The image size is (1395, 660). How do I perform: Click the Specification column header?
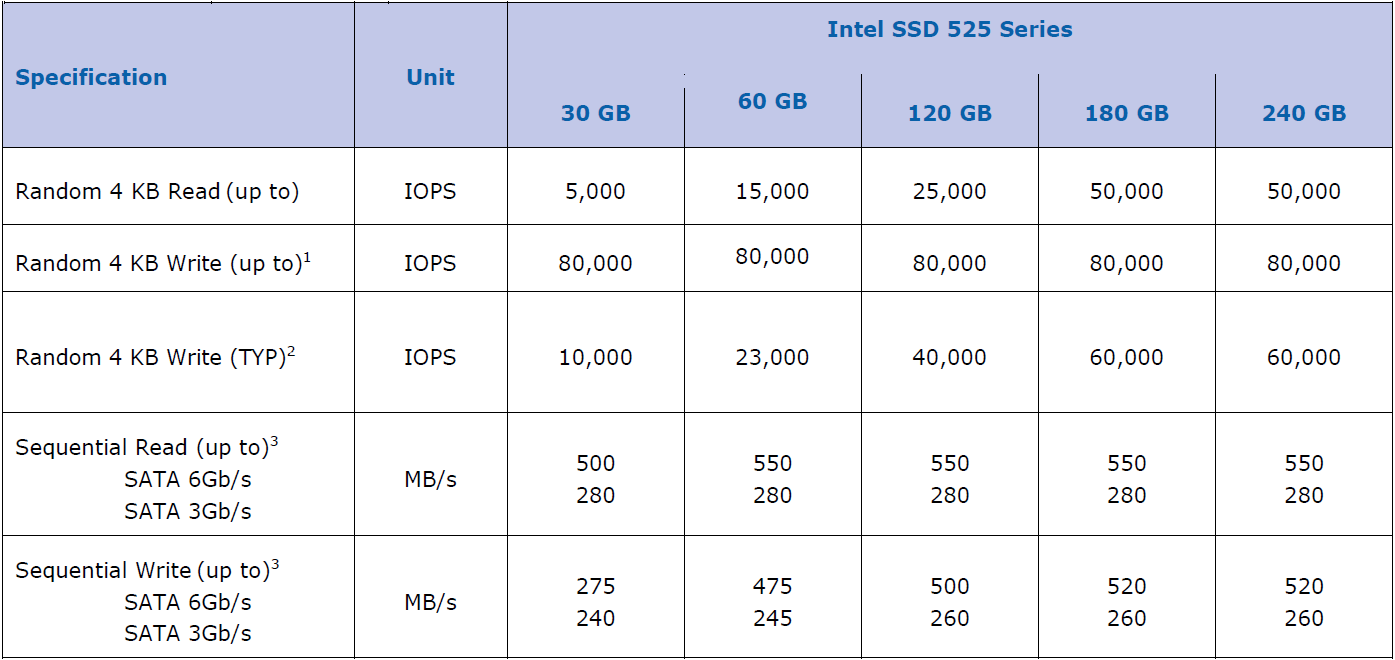click(x=91, y=78)
